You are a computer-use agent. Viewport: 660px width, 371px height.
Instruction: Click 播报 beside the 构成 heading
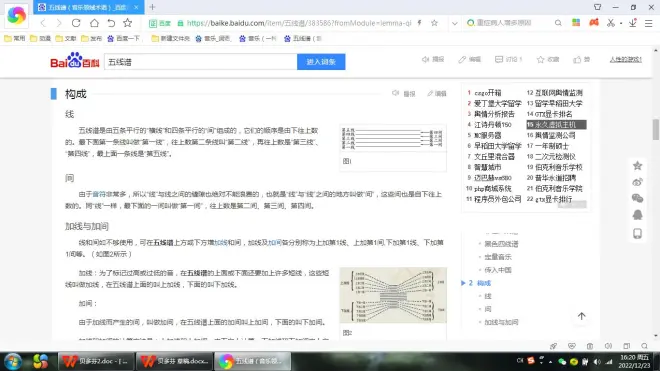[404, 93]
